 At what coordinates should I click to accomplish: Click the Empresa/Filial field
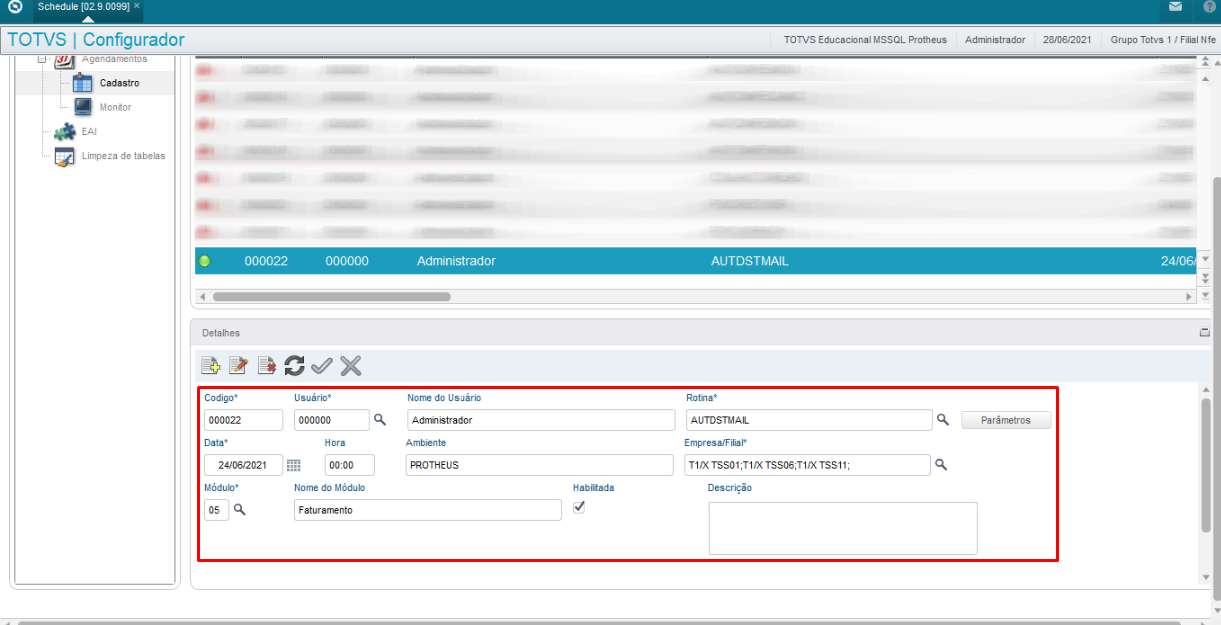coord(808,465)
